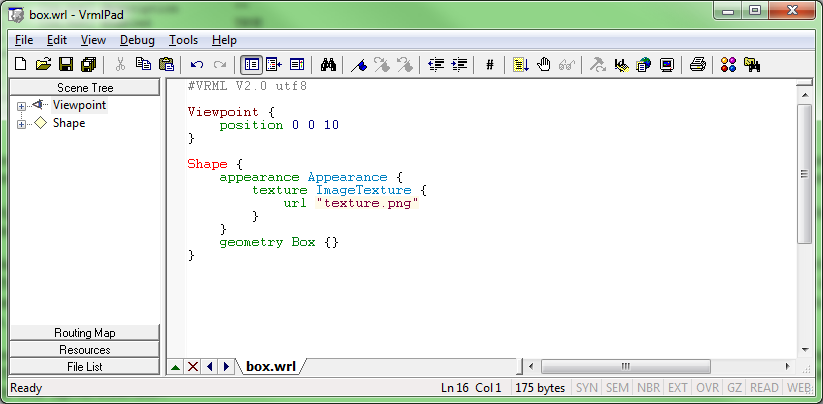The image size is (823, 404).
Task: Click the green up triangle beside file tabs
Action: (177, 367)
